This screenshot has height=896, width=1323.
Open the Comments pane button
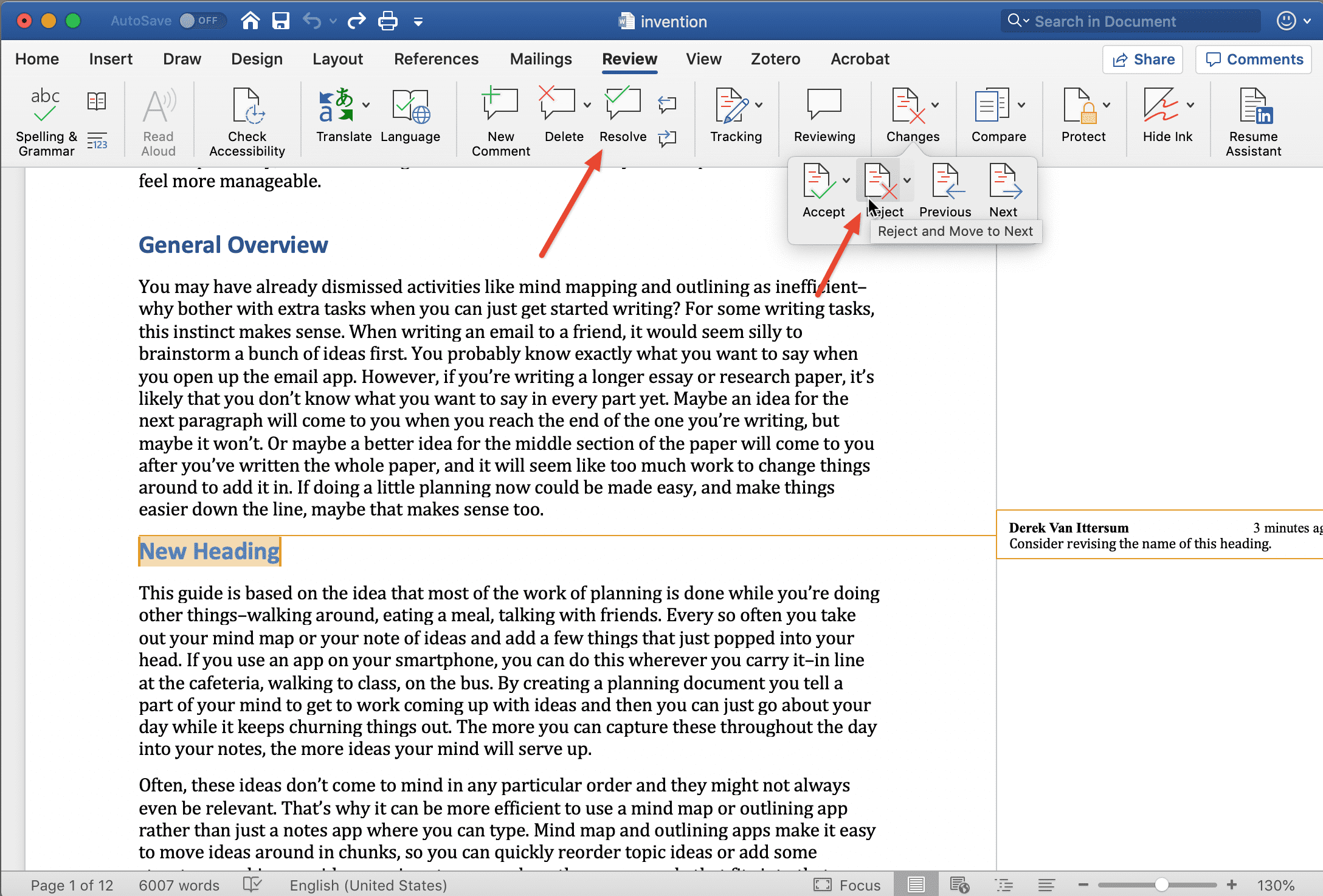coord(1254,60)
